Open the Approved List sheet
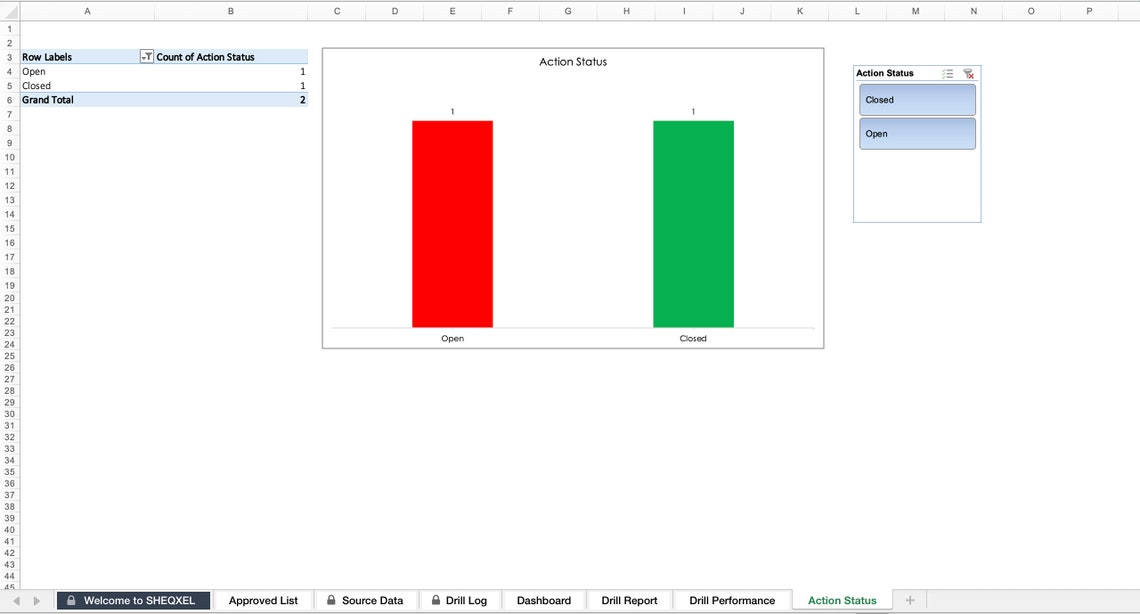 262,600
